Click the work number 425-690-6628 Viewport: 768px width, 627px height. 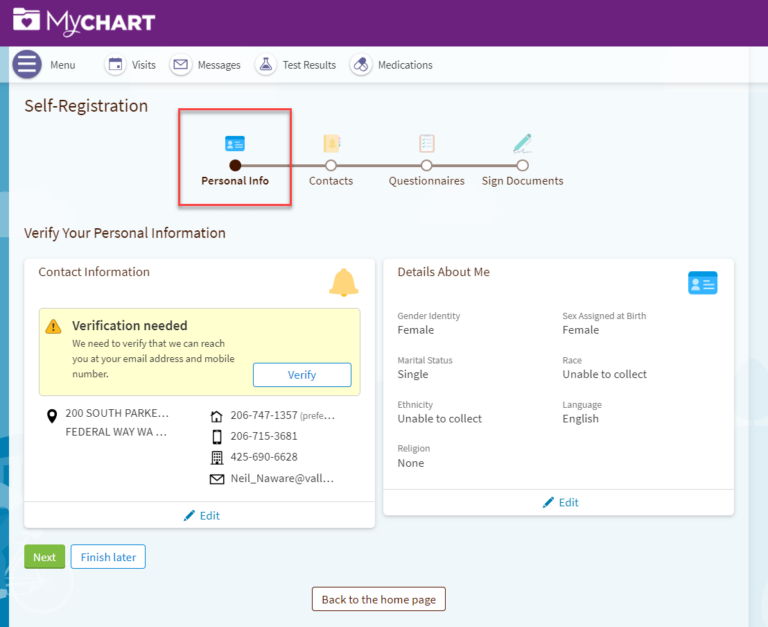(264, 457)
